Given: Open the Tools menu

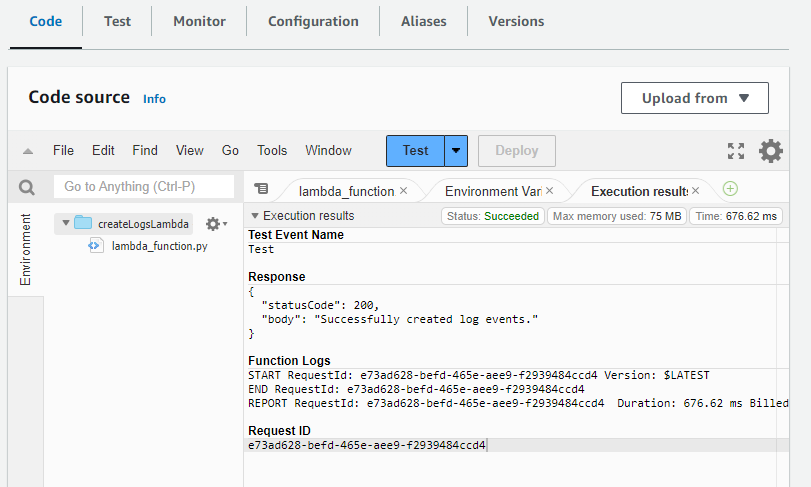Looking at the screenshot, I should point(272,151).
